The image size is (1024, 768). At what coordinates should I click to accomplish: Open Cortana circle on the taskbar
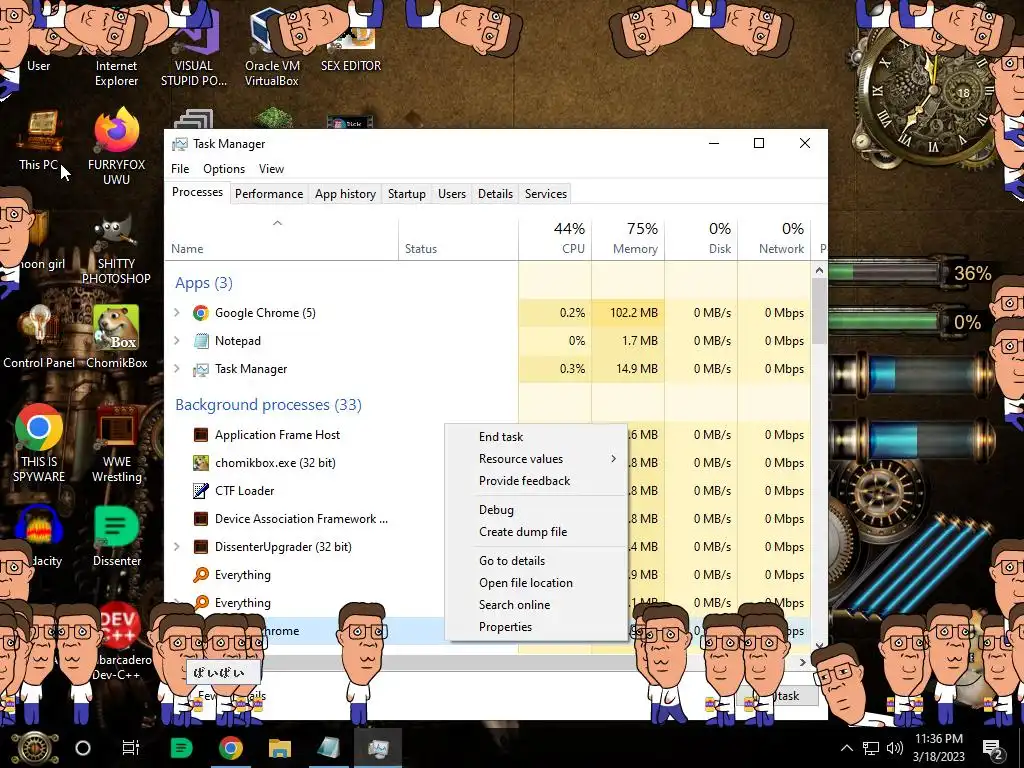[x=83, y=748]
